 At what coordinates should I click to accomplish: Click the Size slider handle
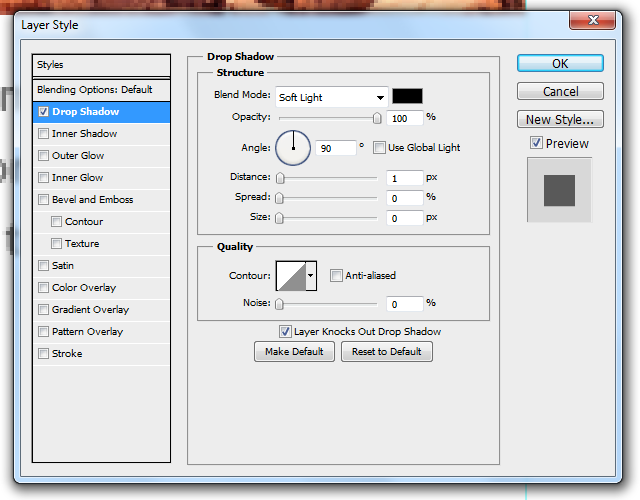click(x=280, y=218)
